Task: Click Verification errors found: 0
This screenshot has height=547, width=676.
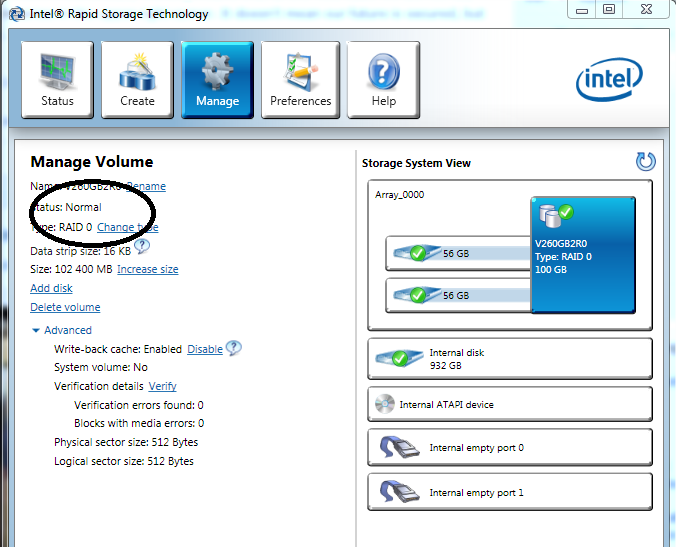Action: click(x=139, y=405)
